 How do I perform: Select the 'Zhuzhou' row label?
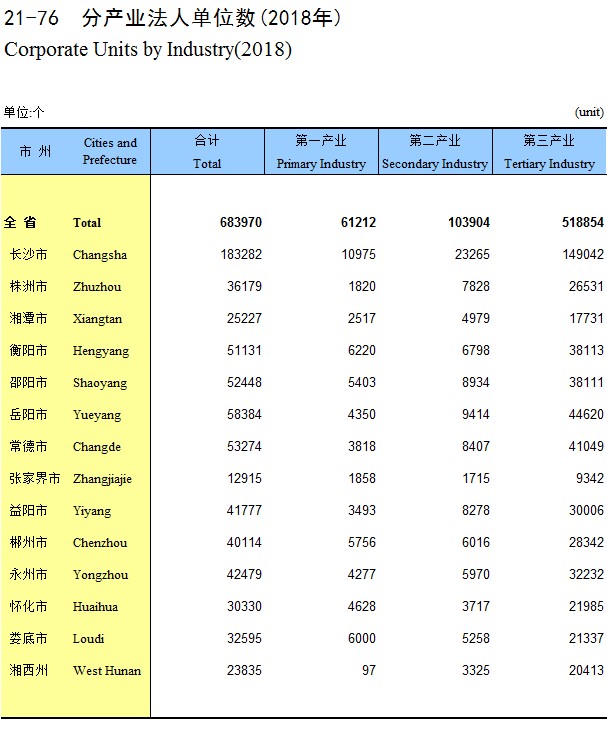(97, 287)
